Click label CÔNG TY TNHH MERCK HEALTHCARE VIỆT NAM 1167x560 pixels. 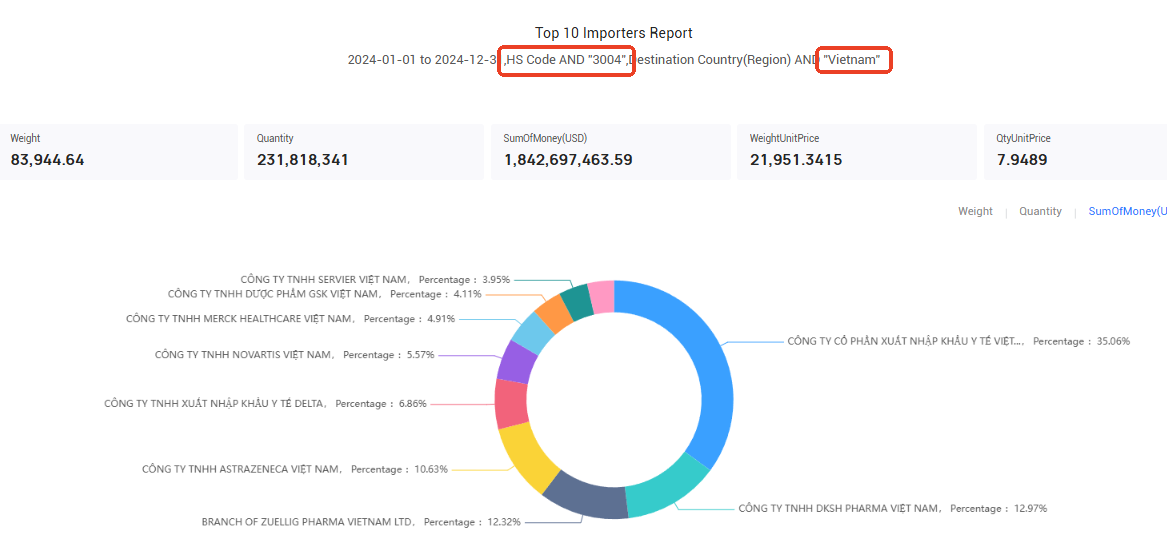coord(241,319)
